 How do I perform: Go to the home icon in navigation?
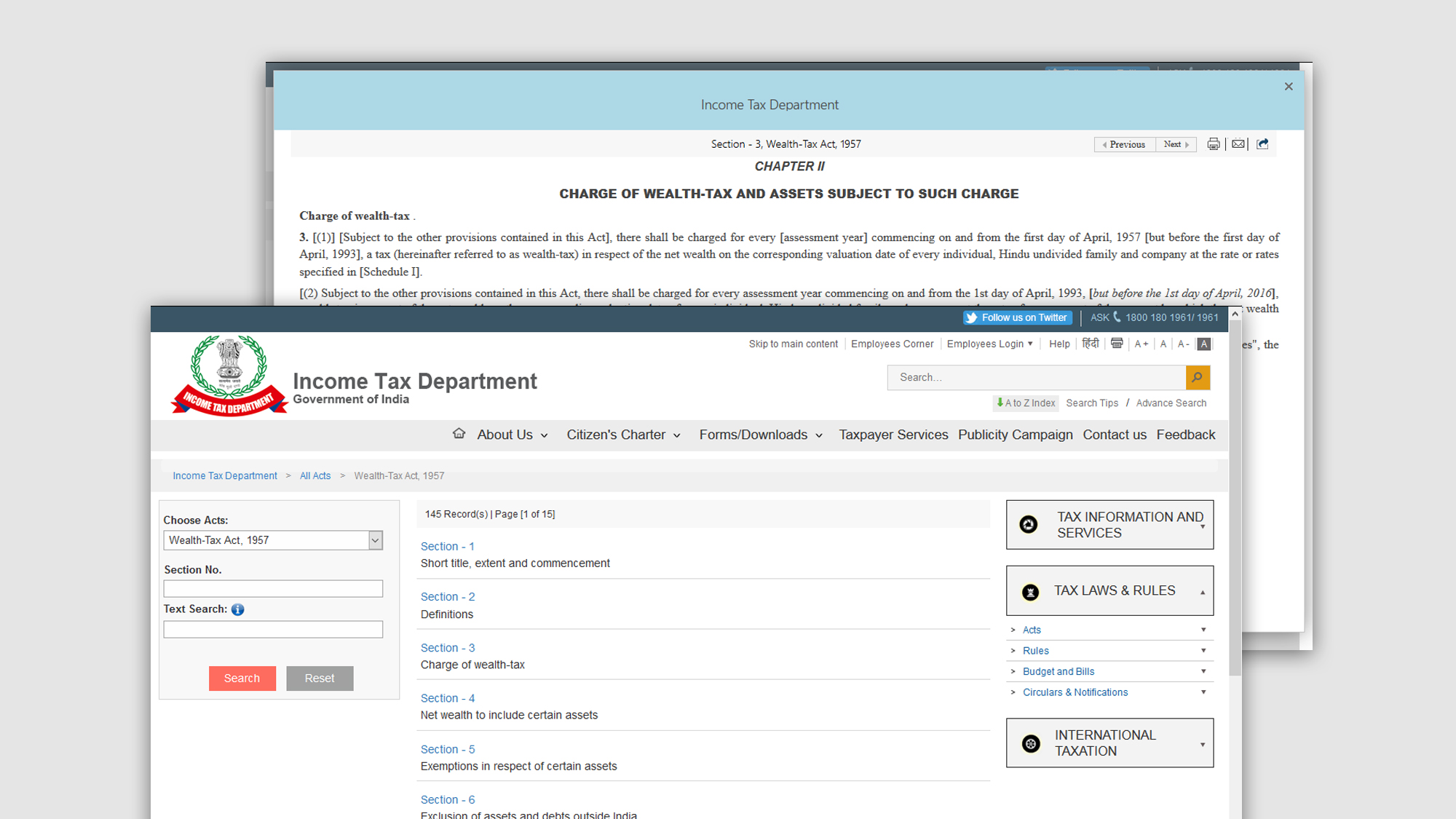[x=459, y=434]
